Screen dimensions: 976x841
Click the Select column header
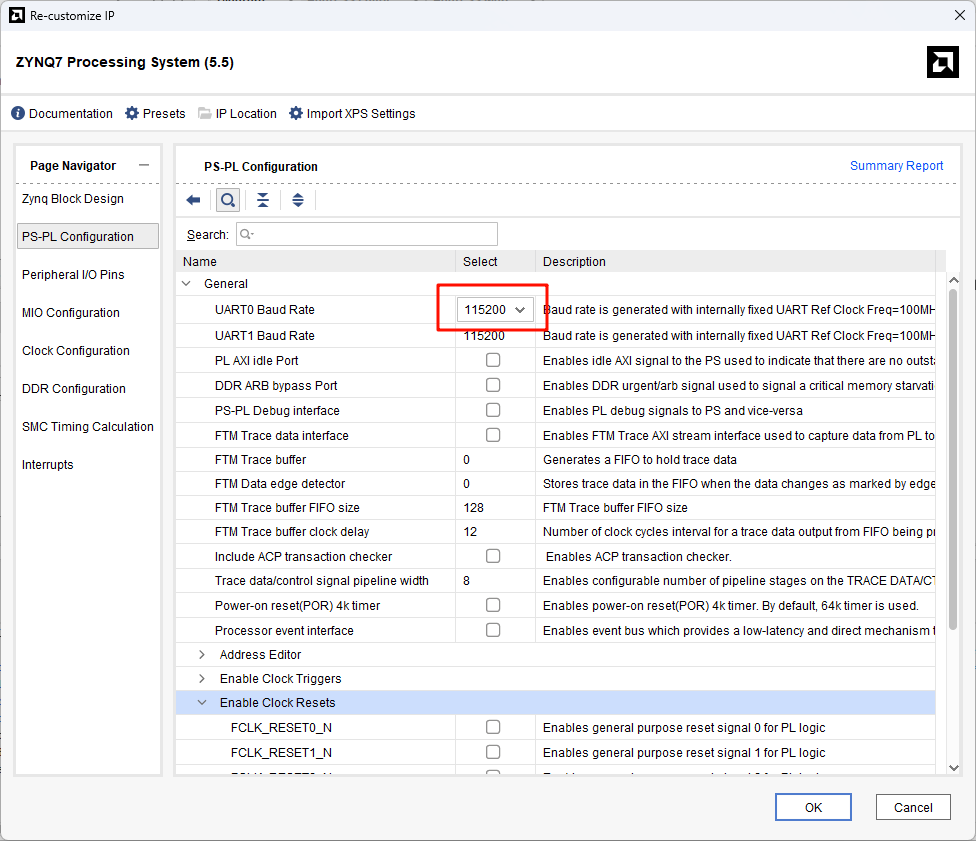click(x=495, y=261)
